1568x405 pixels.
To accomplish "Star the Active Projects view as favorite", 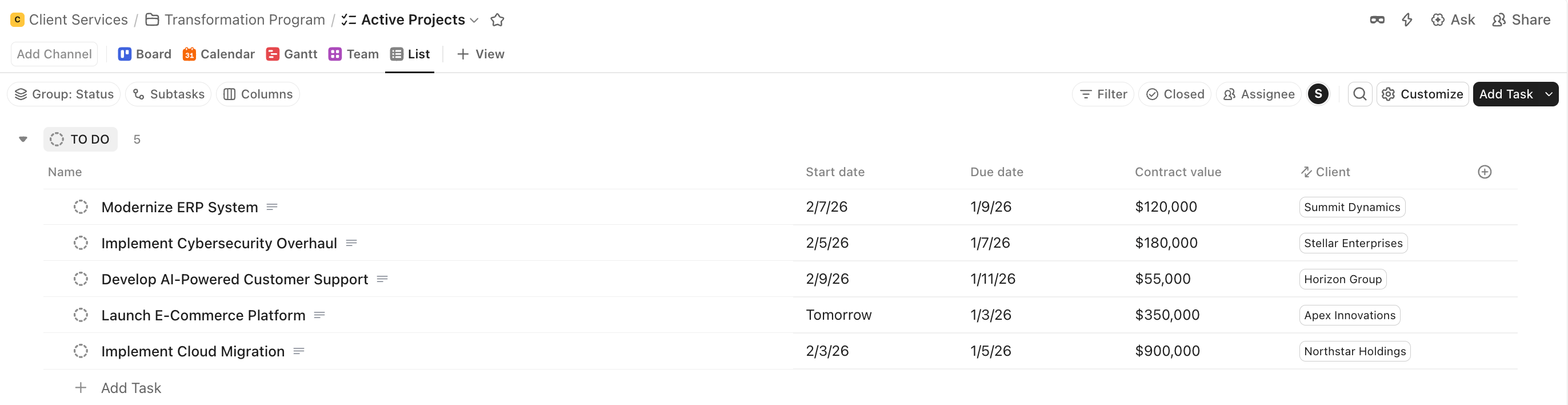I will [497, 19].
